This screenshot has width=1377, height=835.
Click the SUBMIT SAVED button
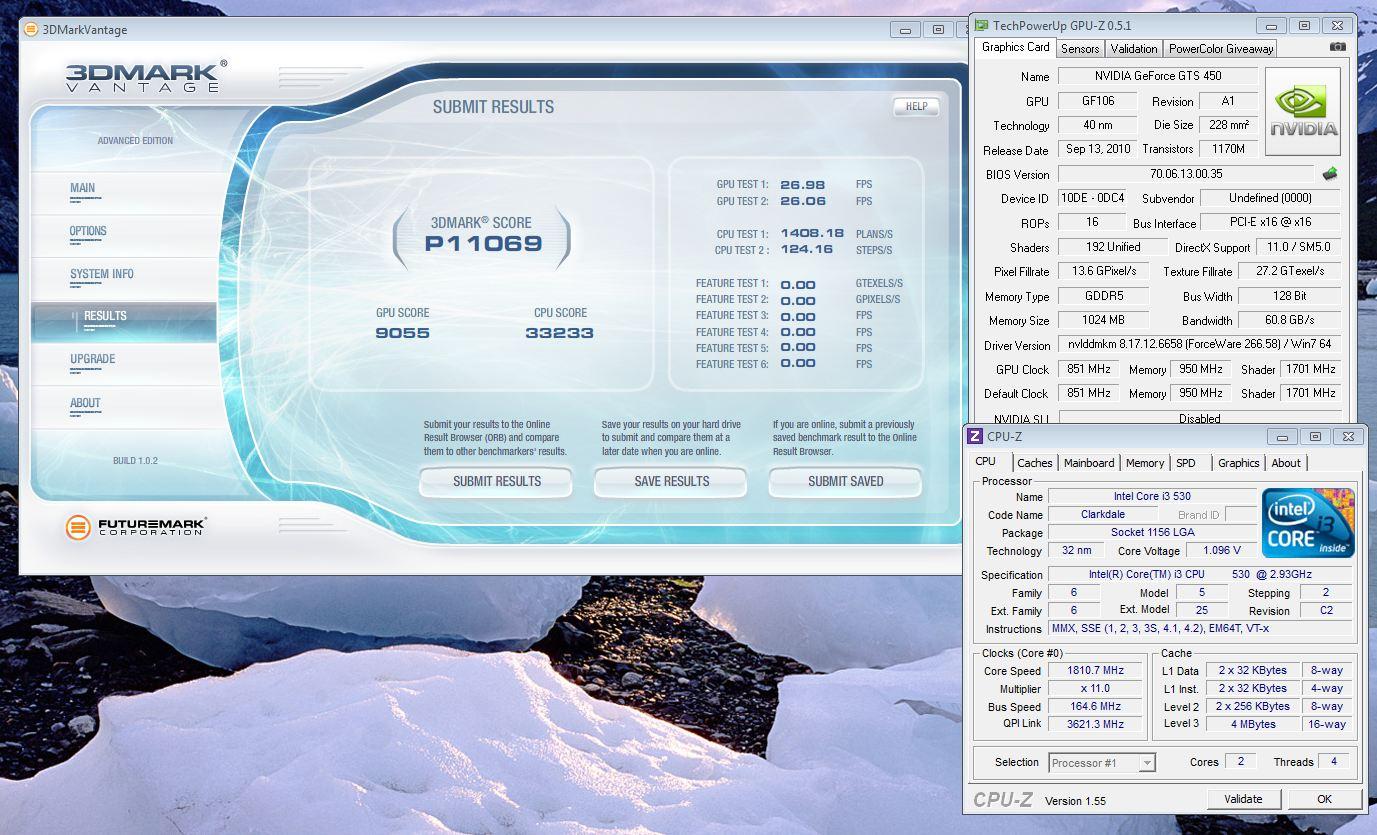[846, 481]
